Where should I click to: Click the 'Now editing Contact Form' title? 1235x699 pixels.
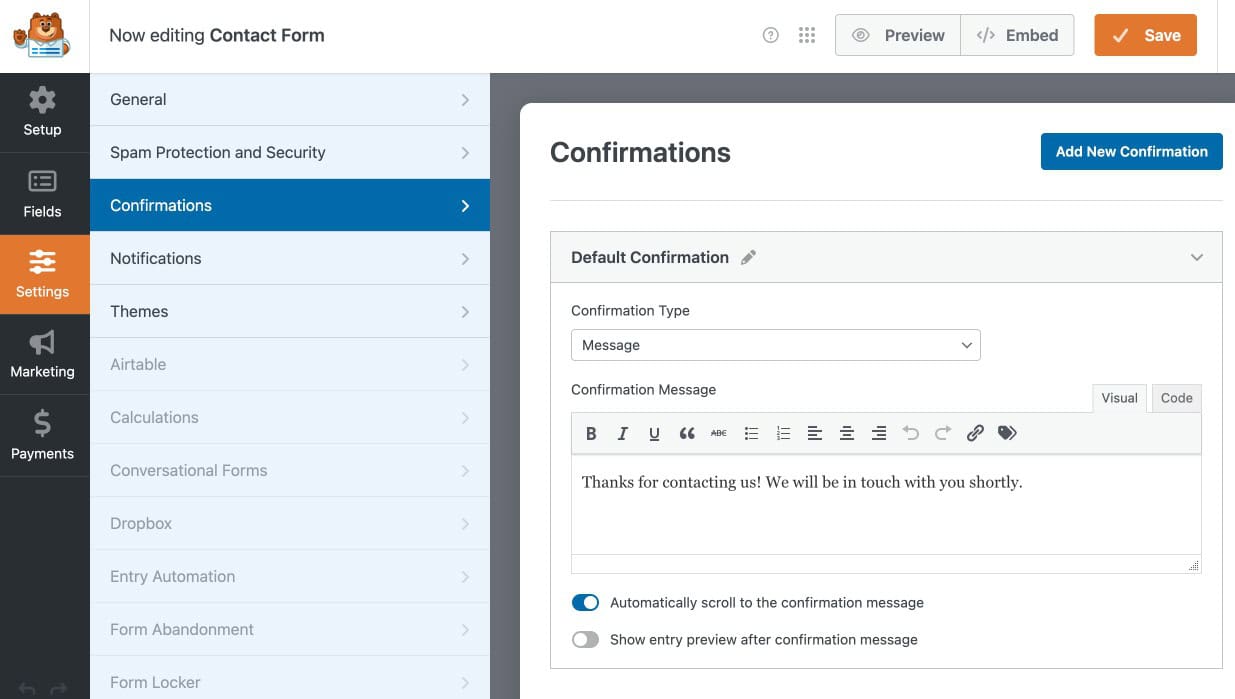click(217, 35)
